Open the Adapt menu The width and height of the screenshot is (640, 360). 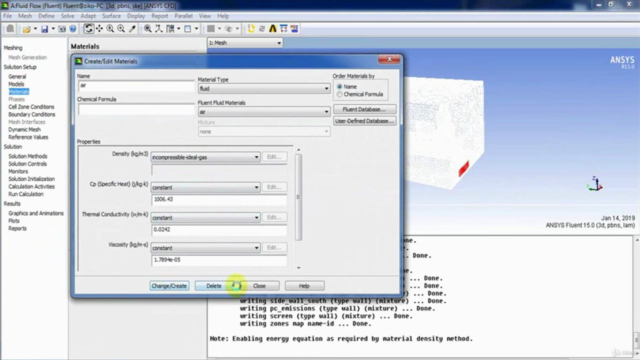coord(88,16)
